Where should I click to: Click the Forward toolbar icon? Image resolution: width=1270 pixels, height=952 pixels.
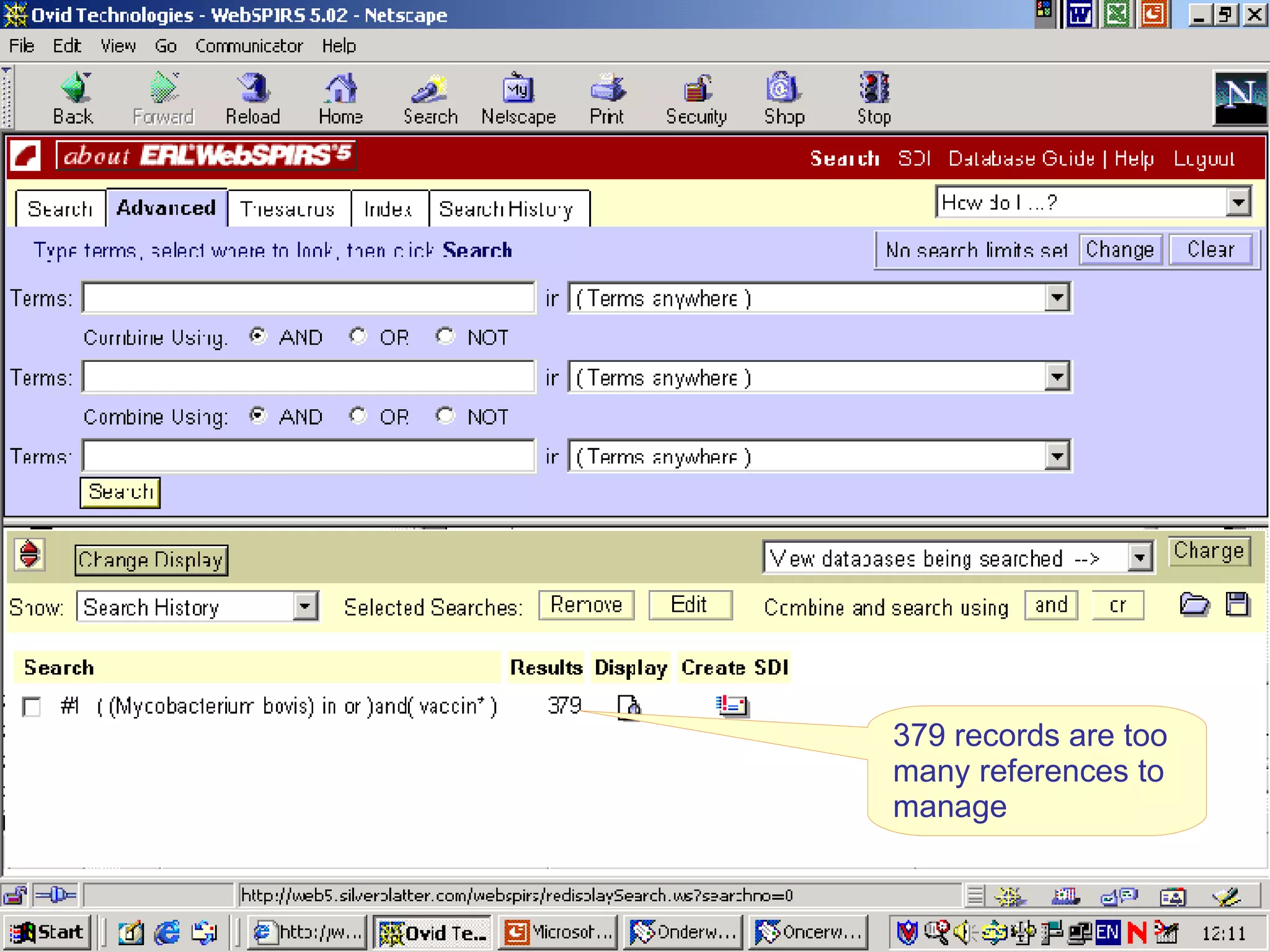click(163, 99)
